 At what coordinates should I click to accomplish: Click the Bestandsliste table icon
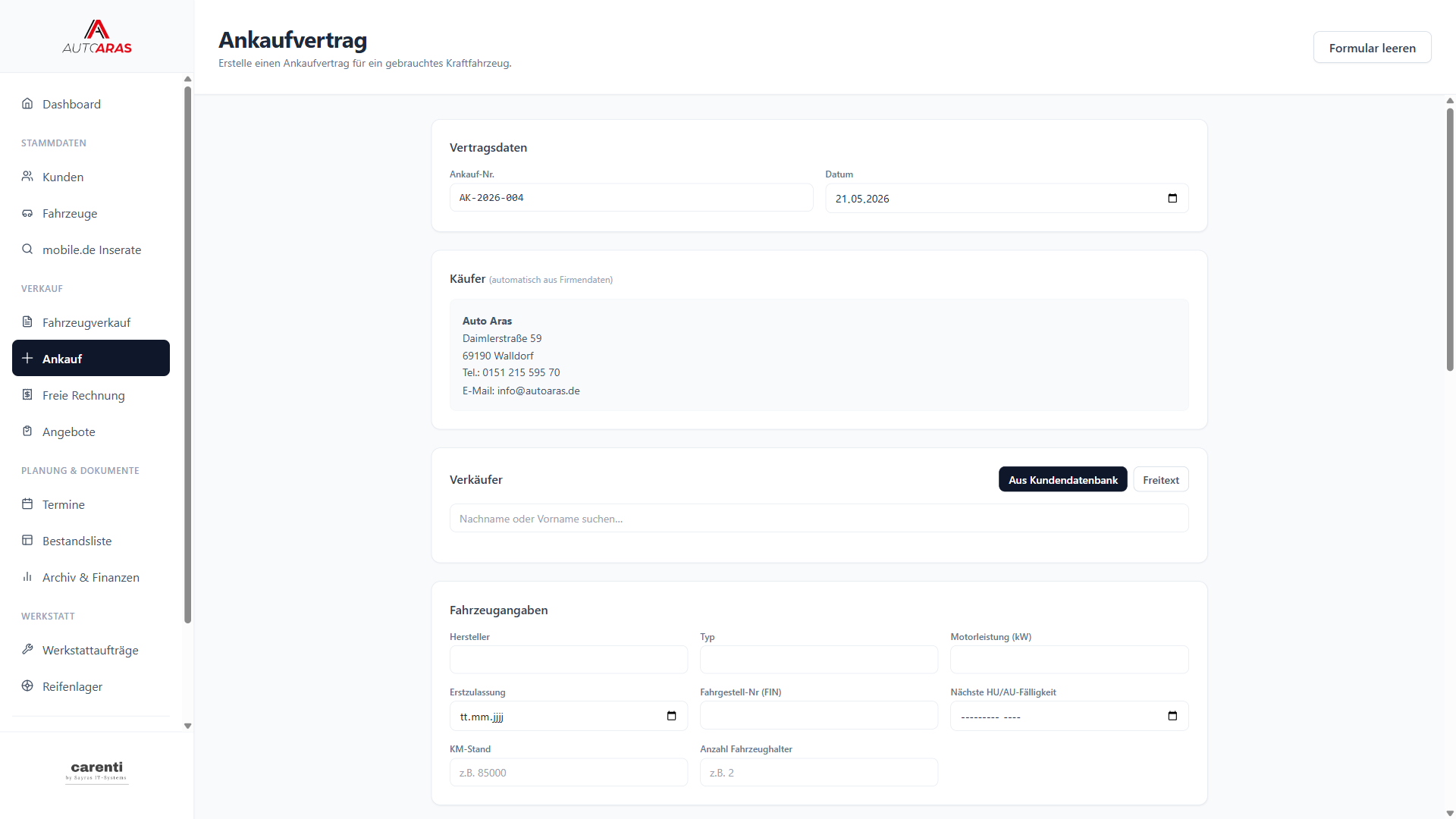(x=27, y=541)
